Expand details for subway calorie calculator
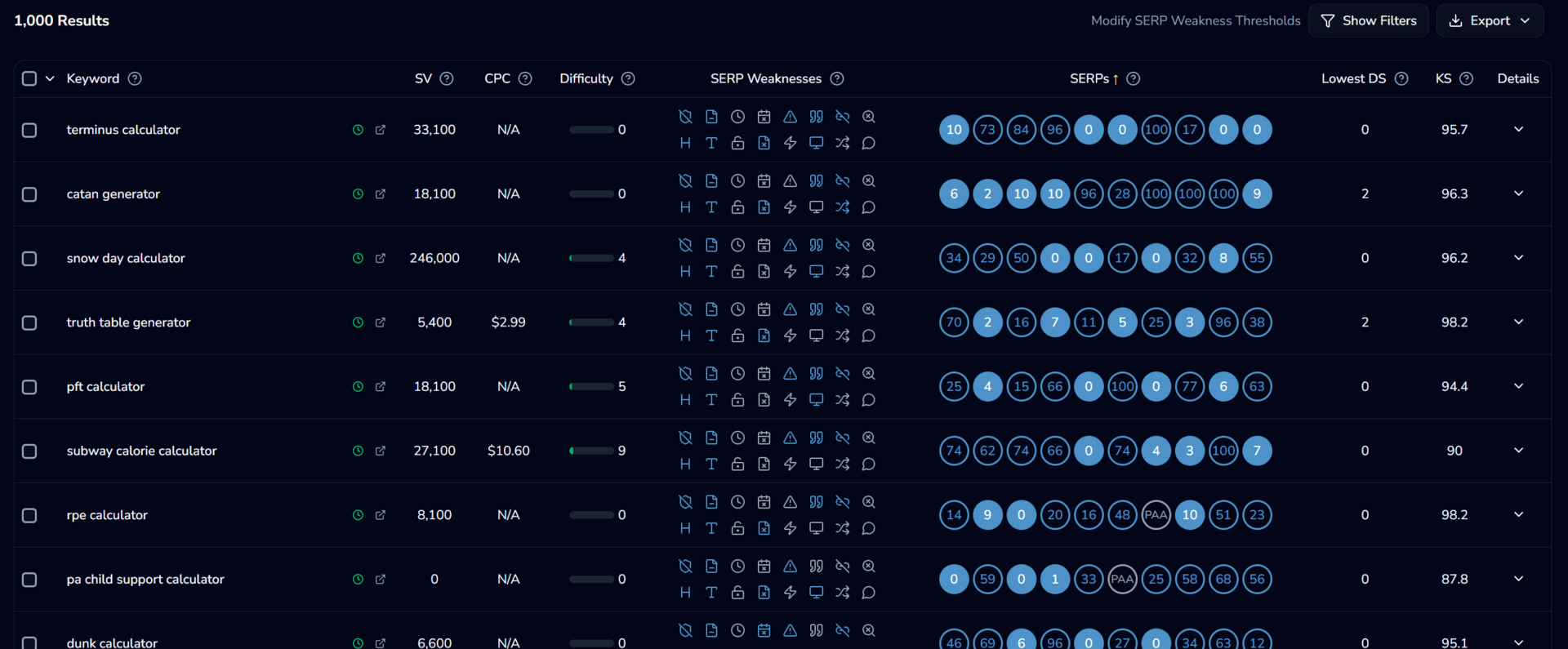 tap(1518, 451)
